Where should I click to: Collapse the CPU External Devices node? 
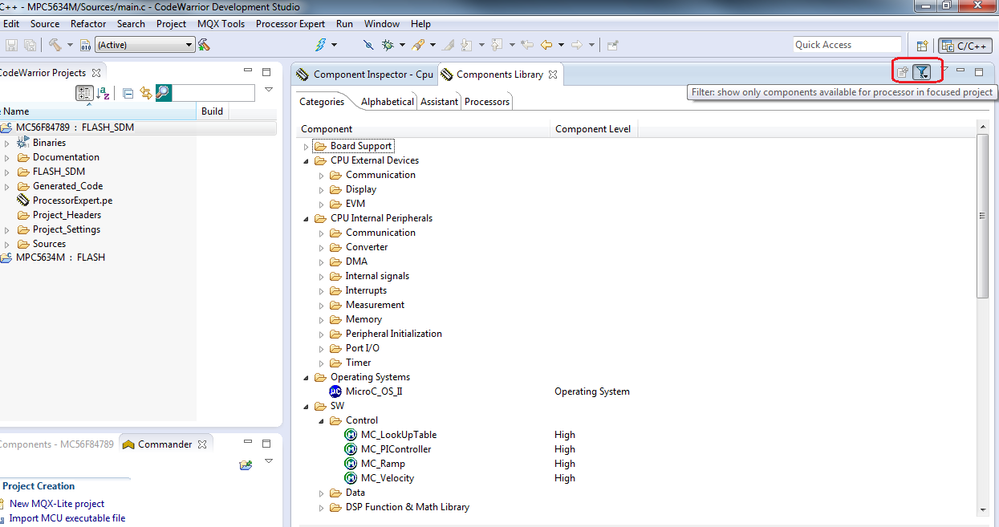(x=306, y=161)
